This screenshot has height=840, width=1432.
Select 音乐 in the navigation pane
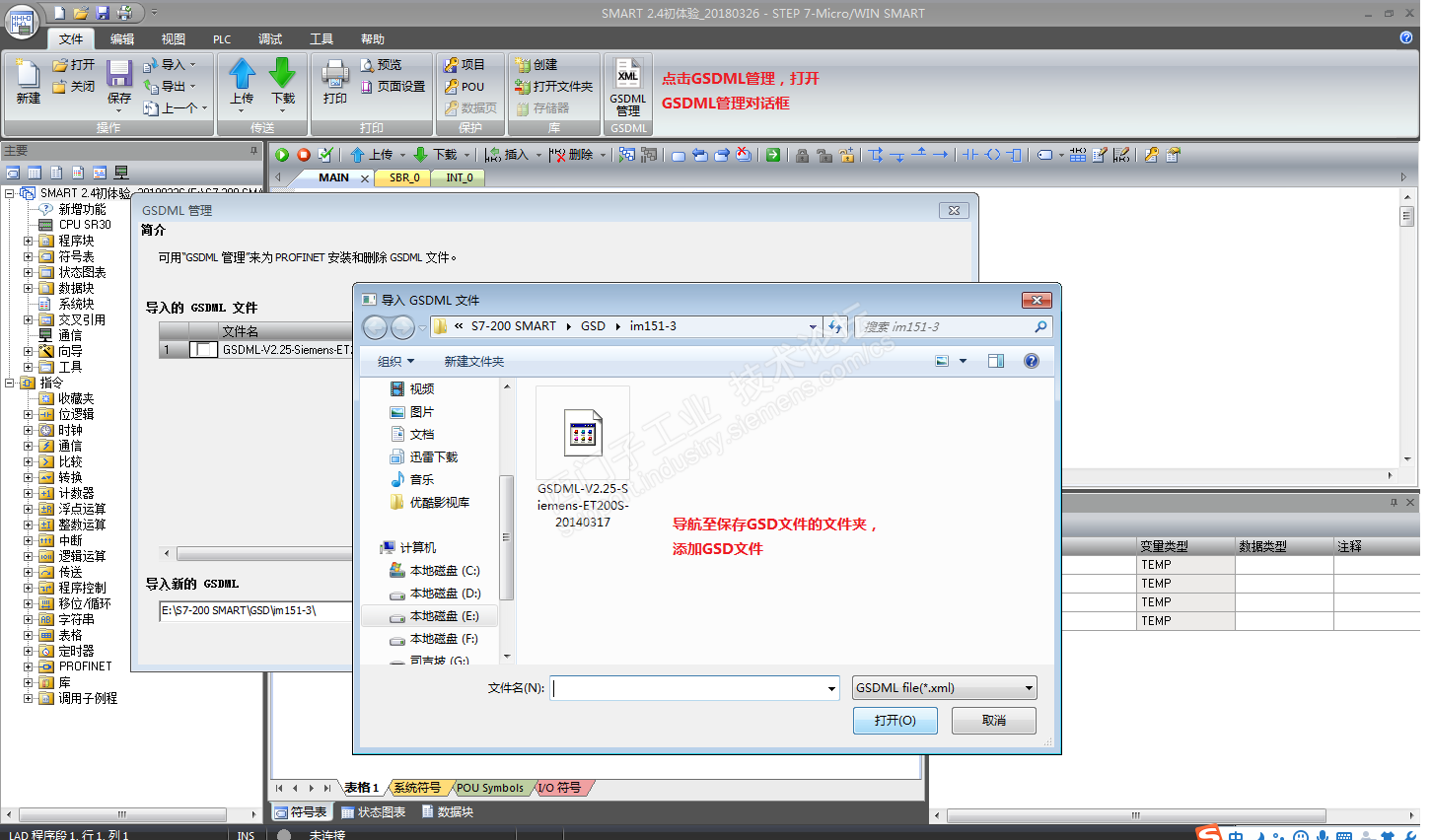(x=412, y=480)
